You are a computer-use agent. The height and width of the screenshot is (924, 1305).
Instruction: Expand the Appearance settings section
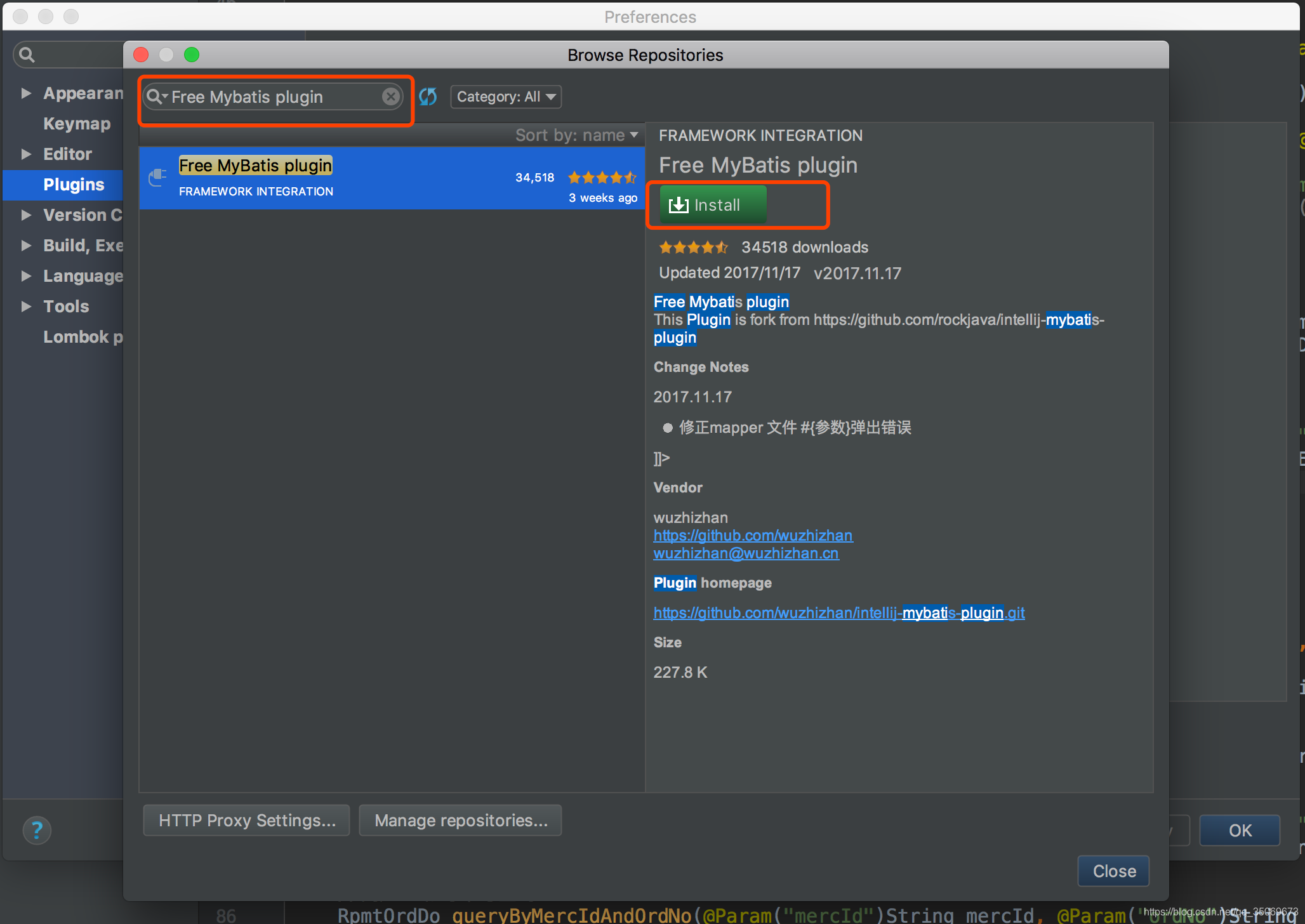[26, 93]
